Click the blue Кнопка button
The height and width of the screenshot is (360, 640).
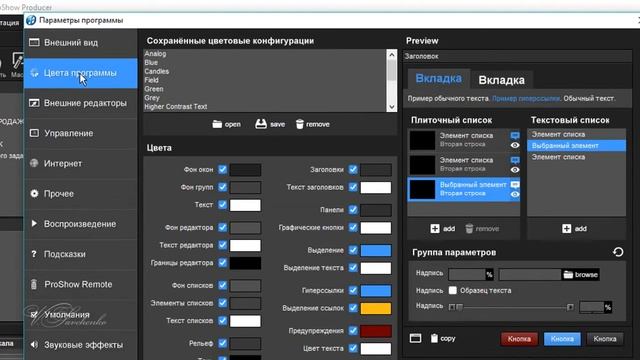562,339
